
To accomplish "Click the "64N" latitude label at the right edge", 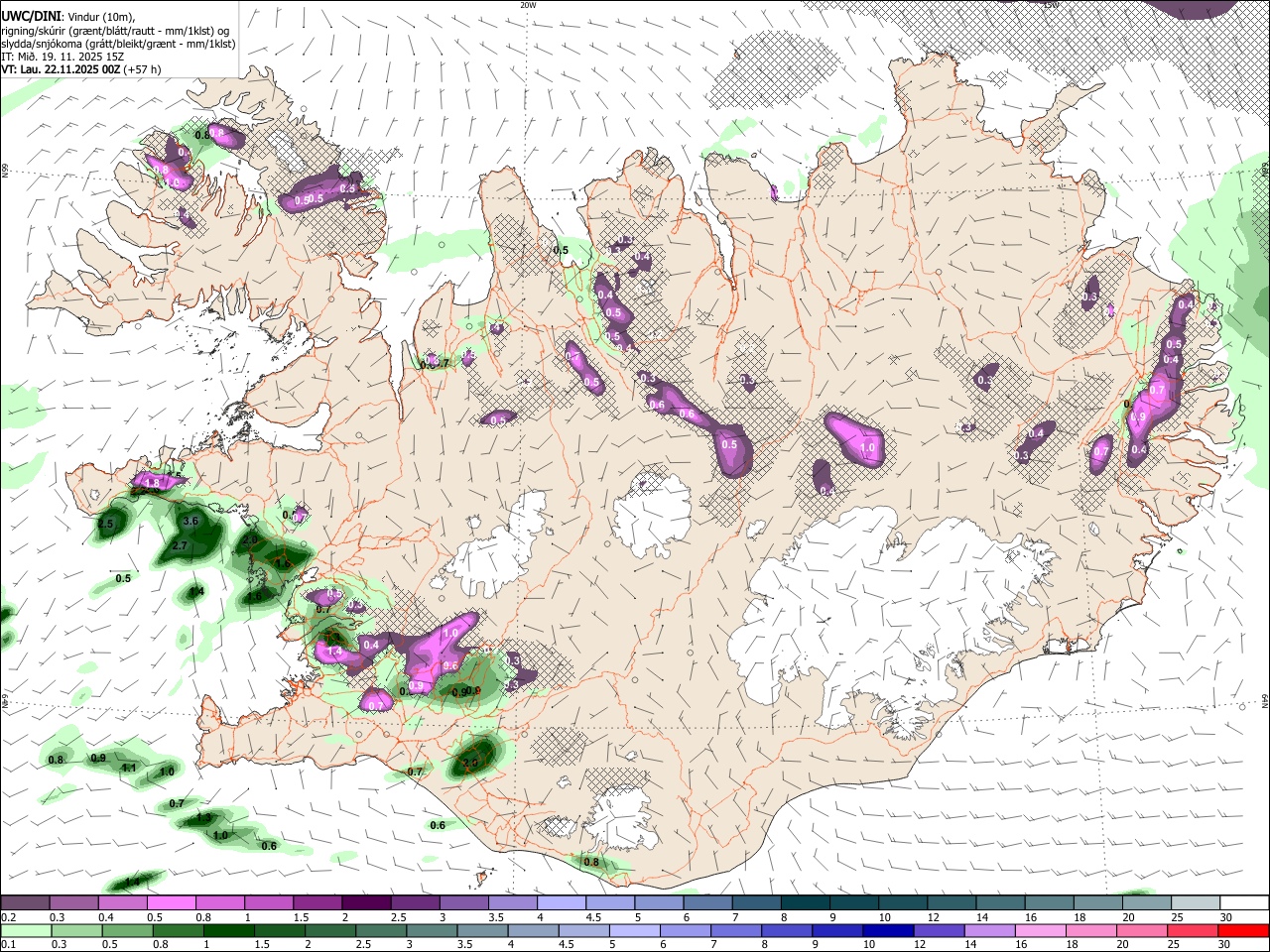I will (x=1265, y=700).
